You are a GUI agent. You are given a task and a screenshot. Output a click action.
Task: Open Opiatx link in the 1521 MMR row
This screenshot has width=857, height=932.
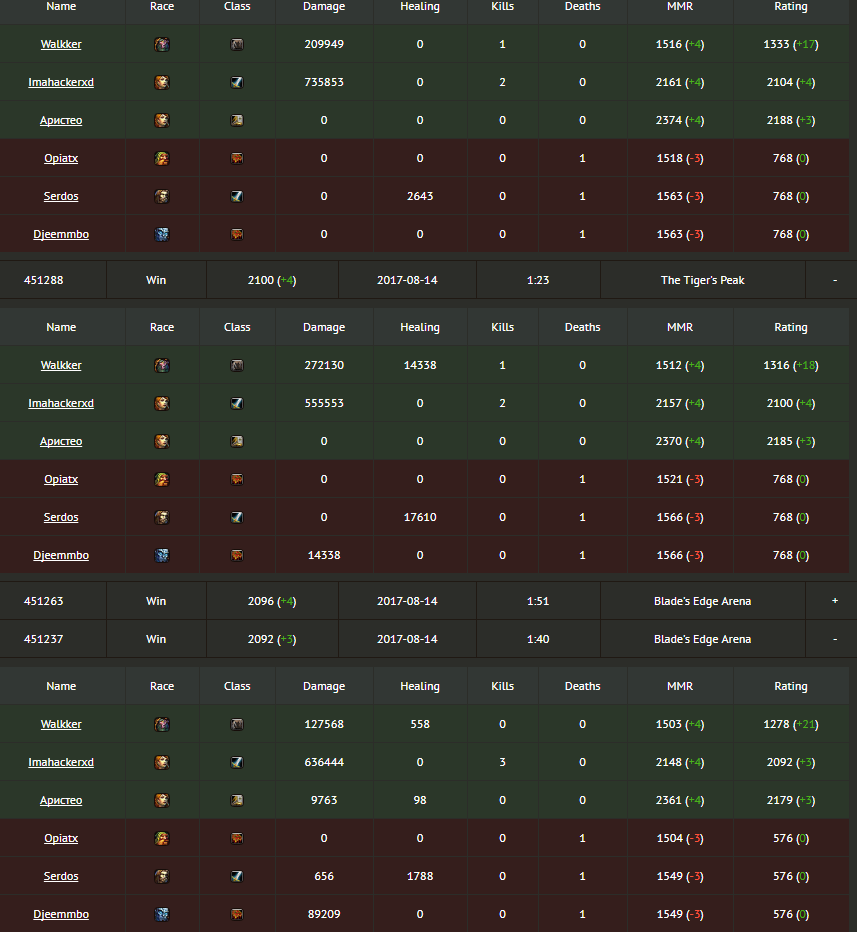(61, 480)
